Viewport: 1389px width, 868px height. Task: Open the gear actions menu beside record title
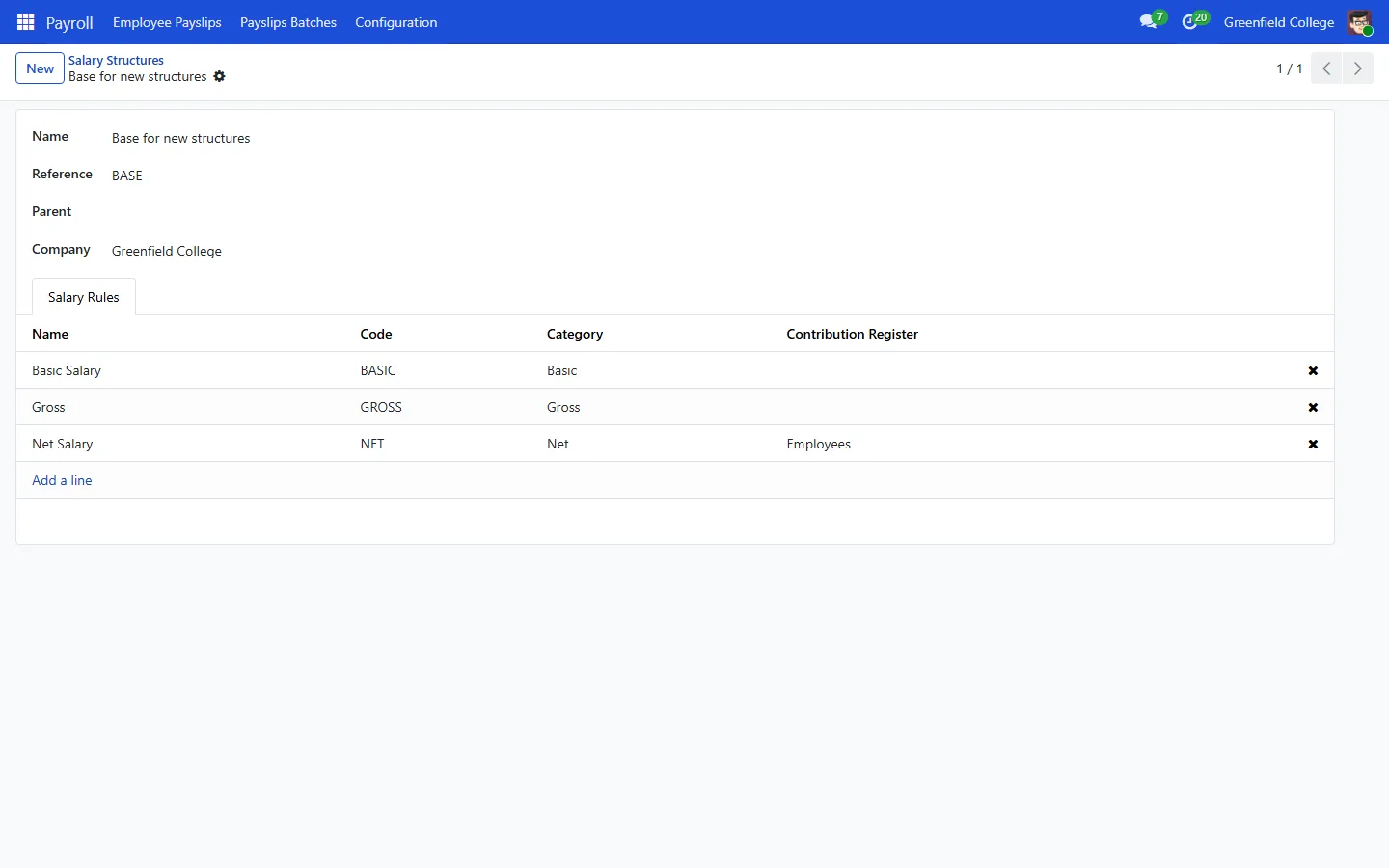tap(219, 76)
